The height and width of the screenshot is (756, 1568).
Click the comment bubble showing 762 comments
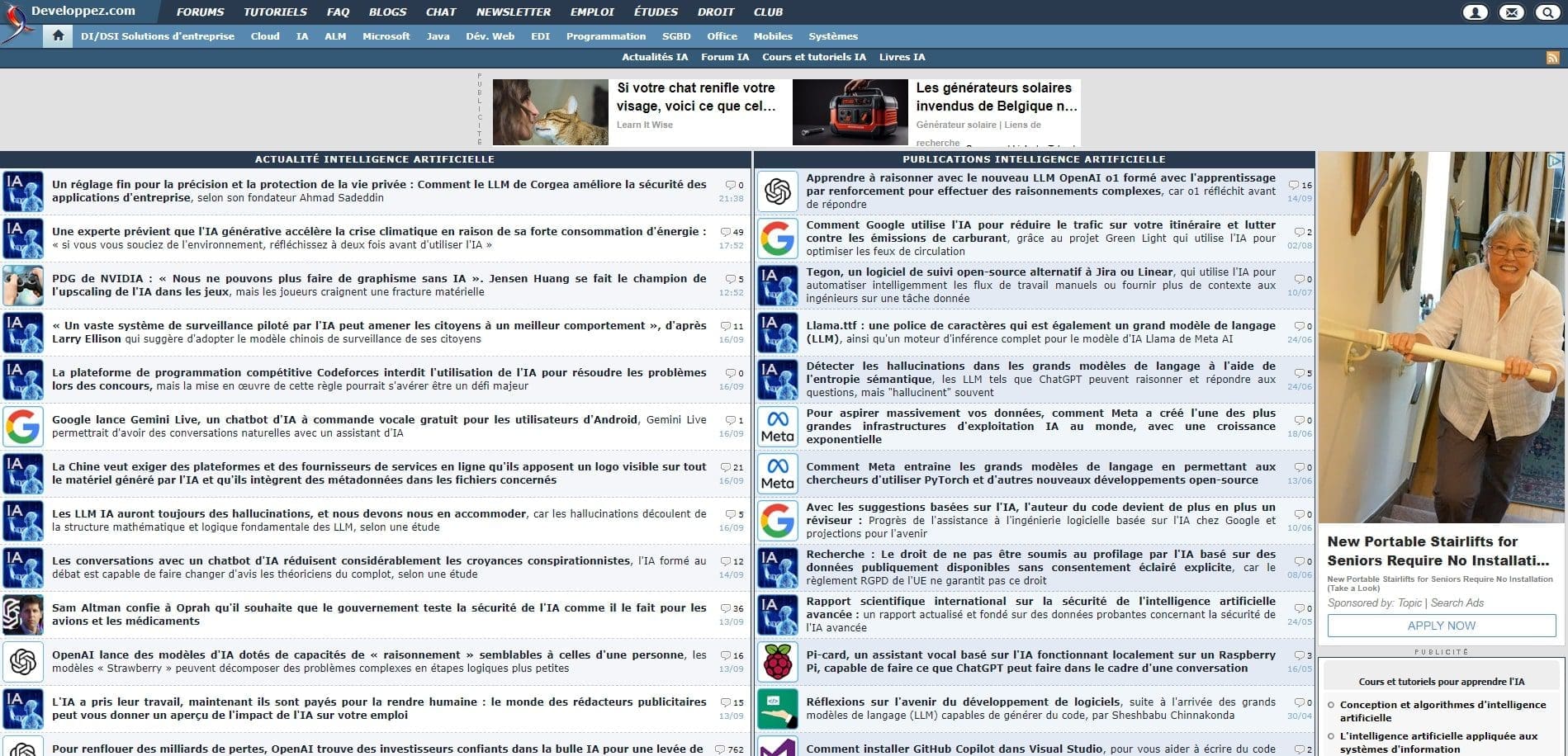coord(720,748)
